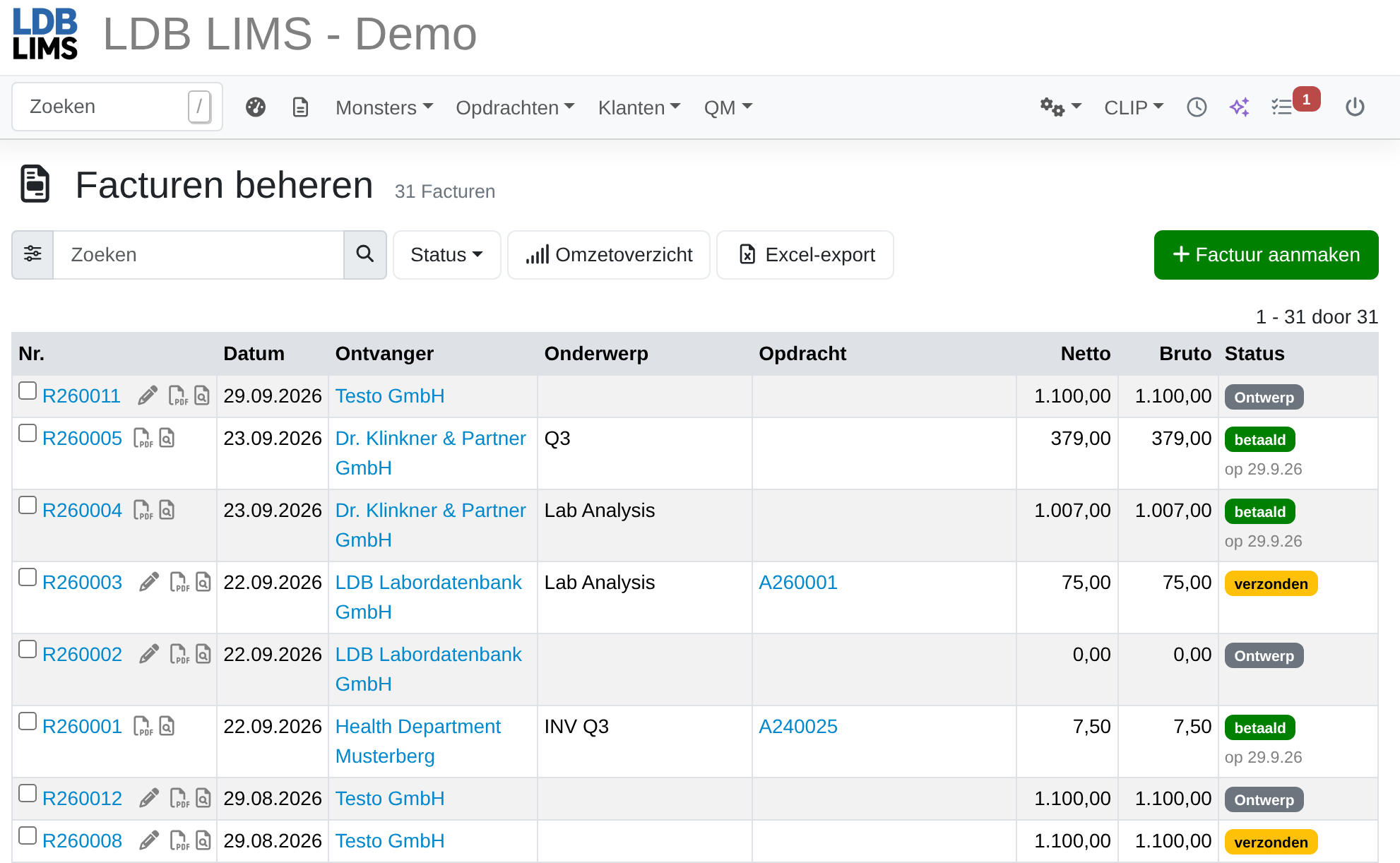Open the settings gears dropdown

(1060, 107)
